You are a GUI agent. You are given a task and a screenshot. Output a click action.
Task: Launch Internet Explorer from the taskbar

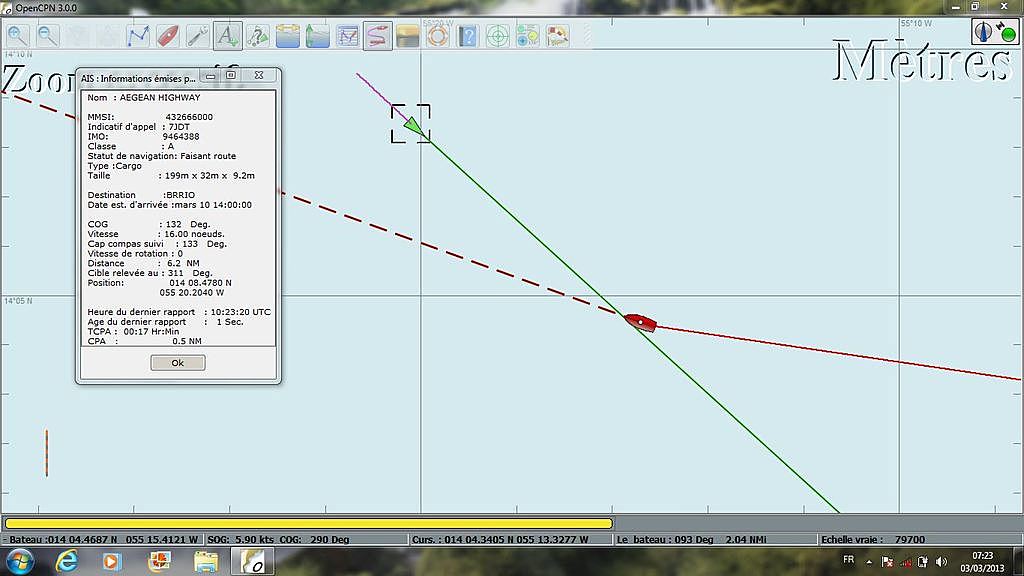66,562
